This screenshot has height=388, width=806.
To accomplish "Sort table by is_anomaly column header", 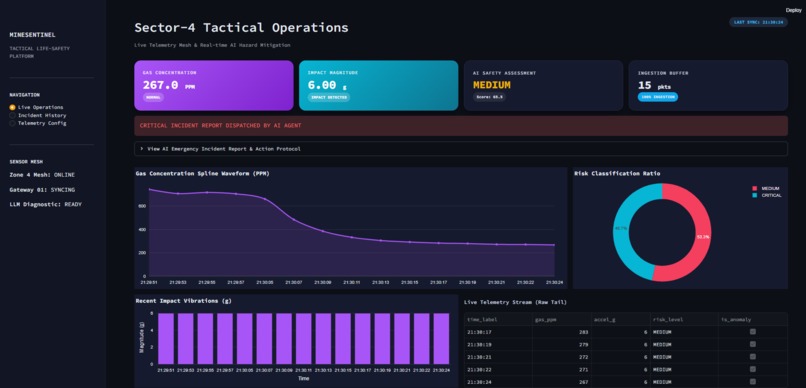I will point(753,320).
